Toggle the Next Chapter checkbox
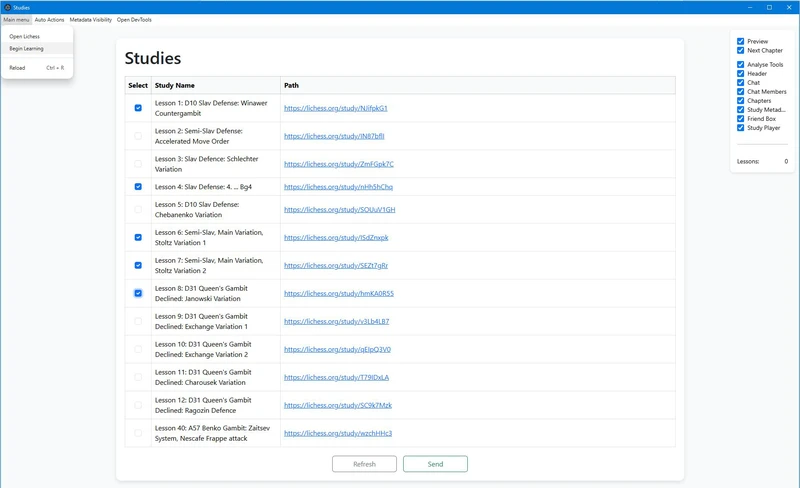800x488 pixels. click(x=740, y=50)
